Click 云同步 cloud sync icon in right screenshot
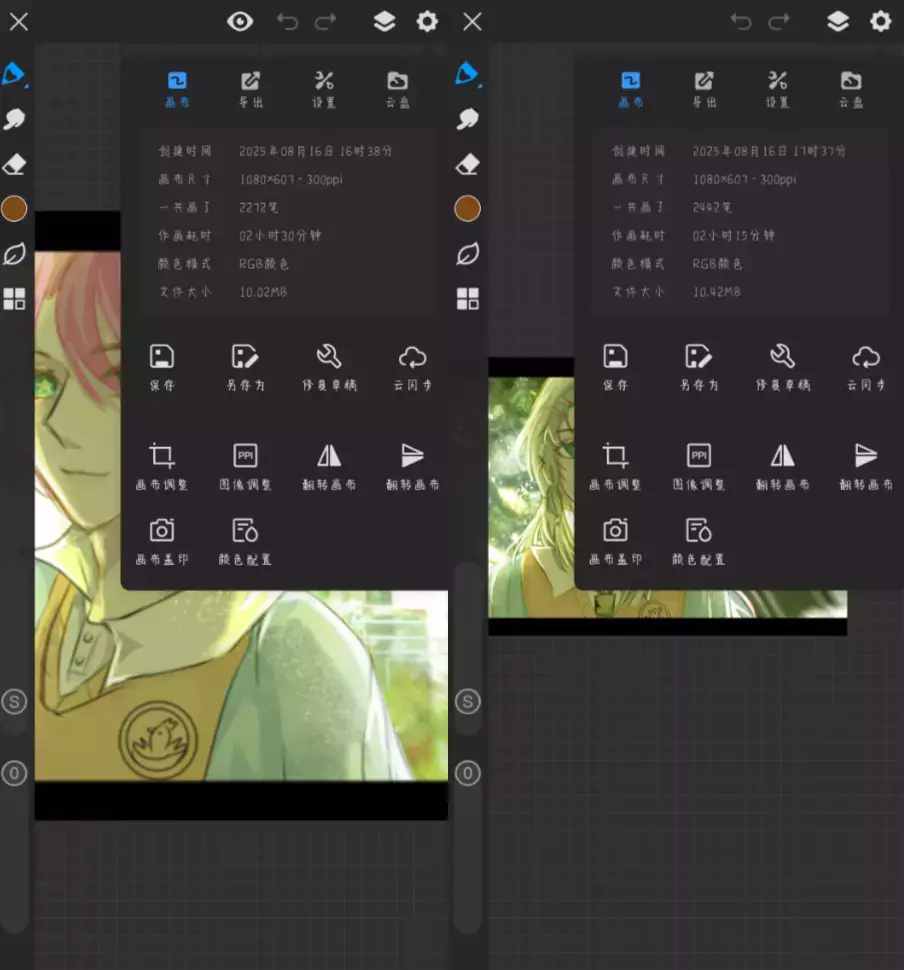This screenshot has width=904, height=970. [x=866, y=368]
